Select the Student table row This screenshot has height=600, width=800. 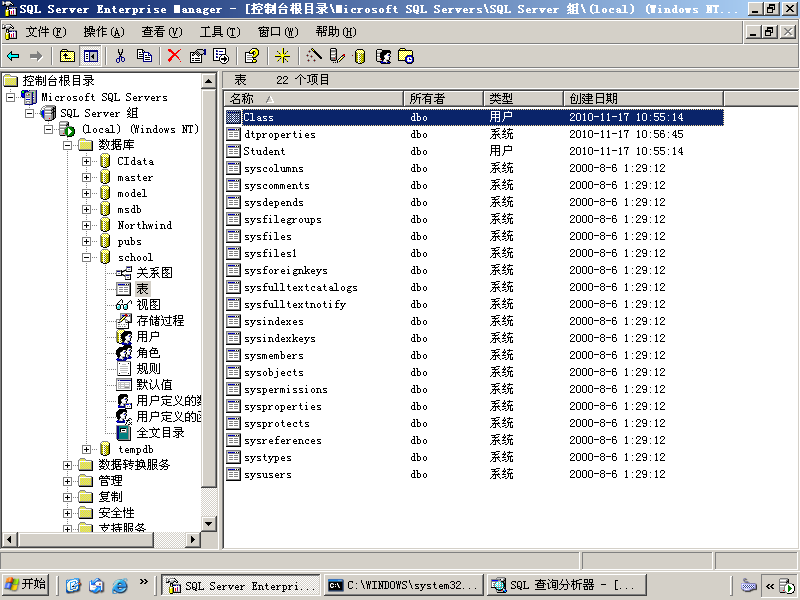474,151
